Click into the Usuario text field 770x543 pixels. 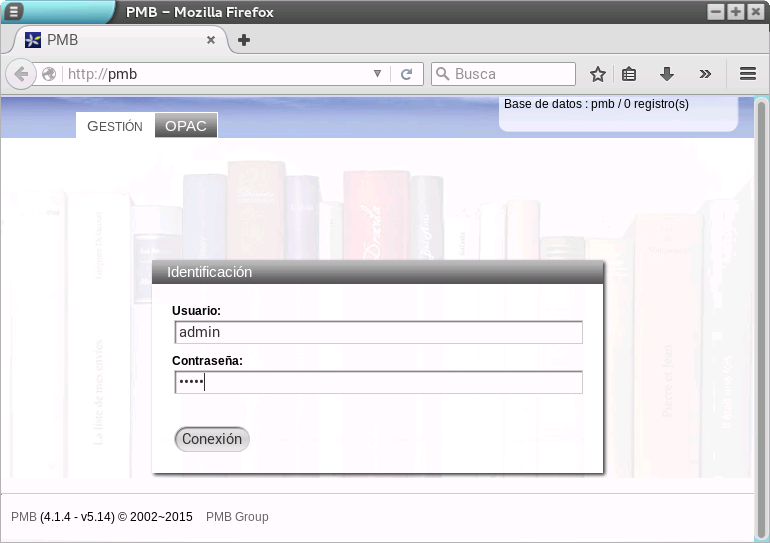click(x=378, y=332)
